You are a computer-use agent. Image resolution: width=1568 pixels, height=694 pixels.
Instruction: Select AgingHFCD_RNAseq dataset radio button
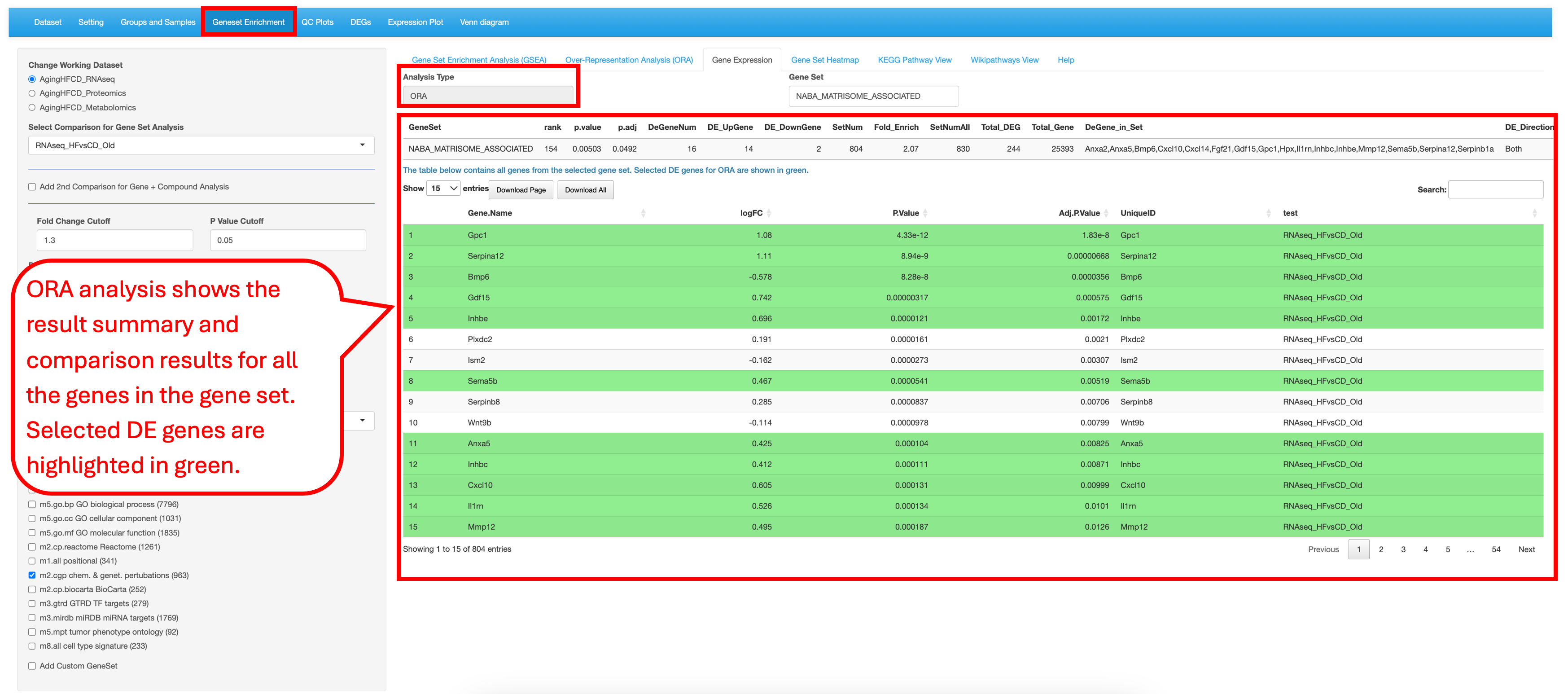[32, 79]
